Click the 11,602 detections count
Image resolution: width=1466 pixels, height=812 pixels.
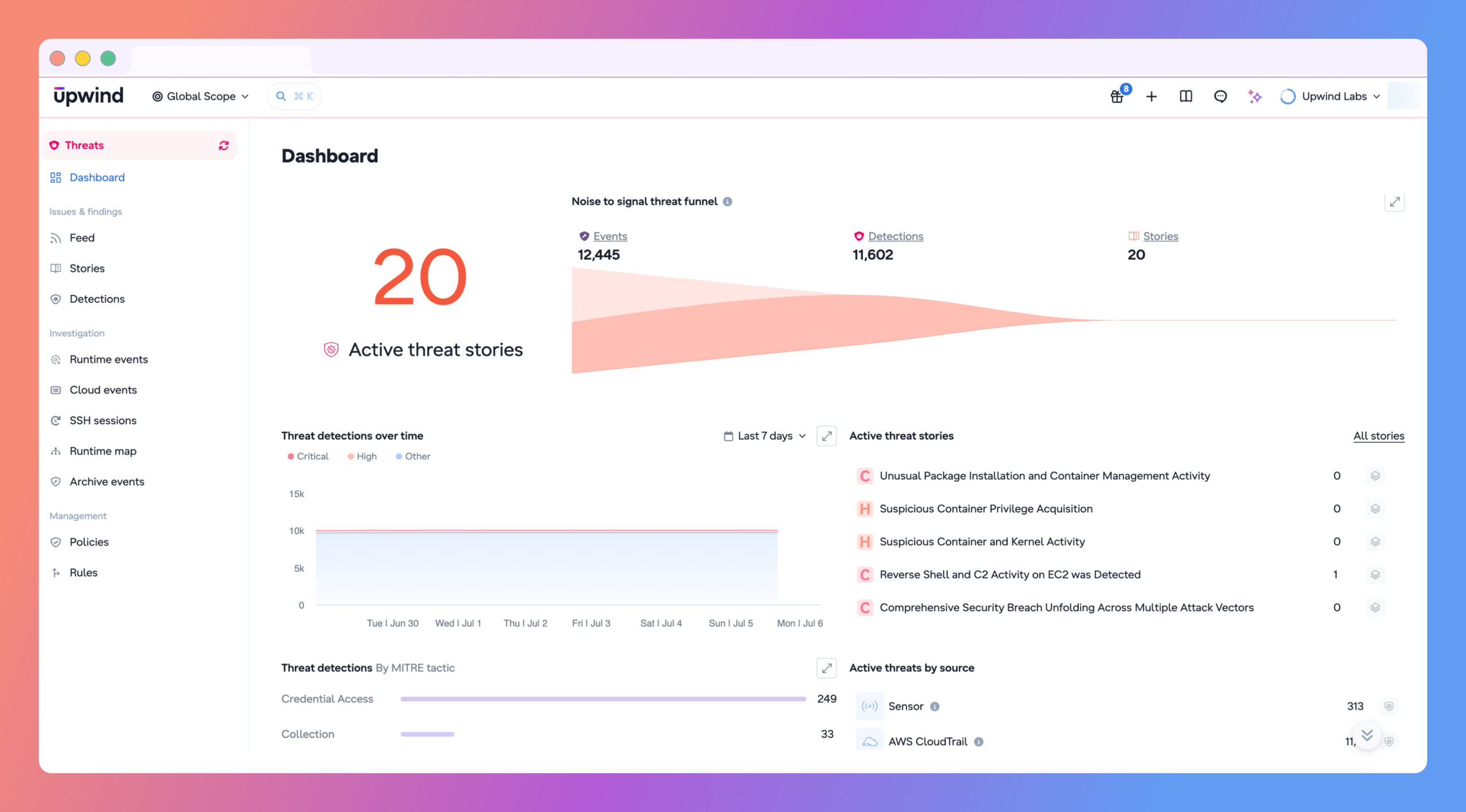[x=873, y=255]
